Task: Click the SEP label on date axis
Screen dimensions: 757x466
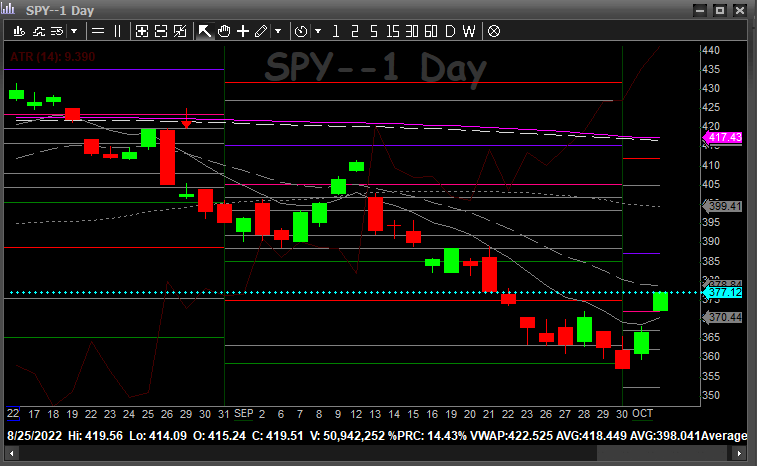Action: pyautogui.click(x=244, y=413)
